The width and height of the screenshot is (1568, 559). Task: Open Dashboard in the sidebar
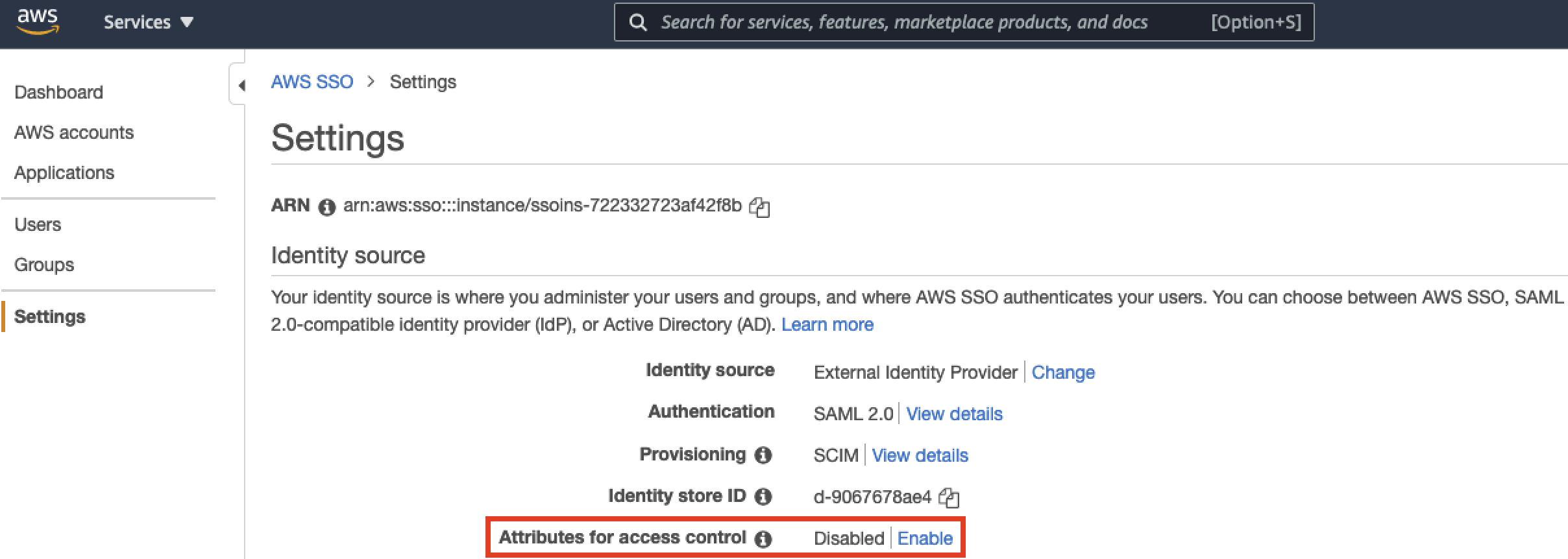tap(58, 92)
